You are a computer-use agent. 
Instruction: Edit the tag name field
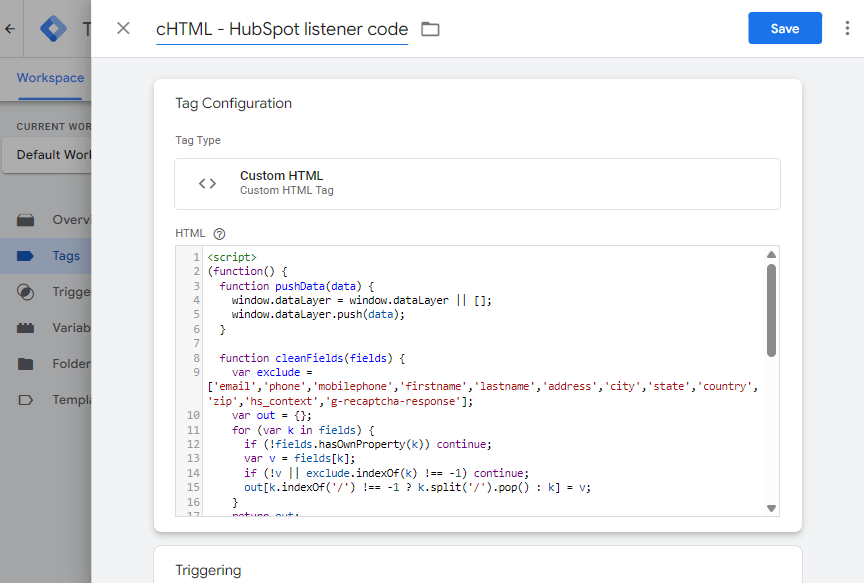click(281, 29)
